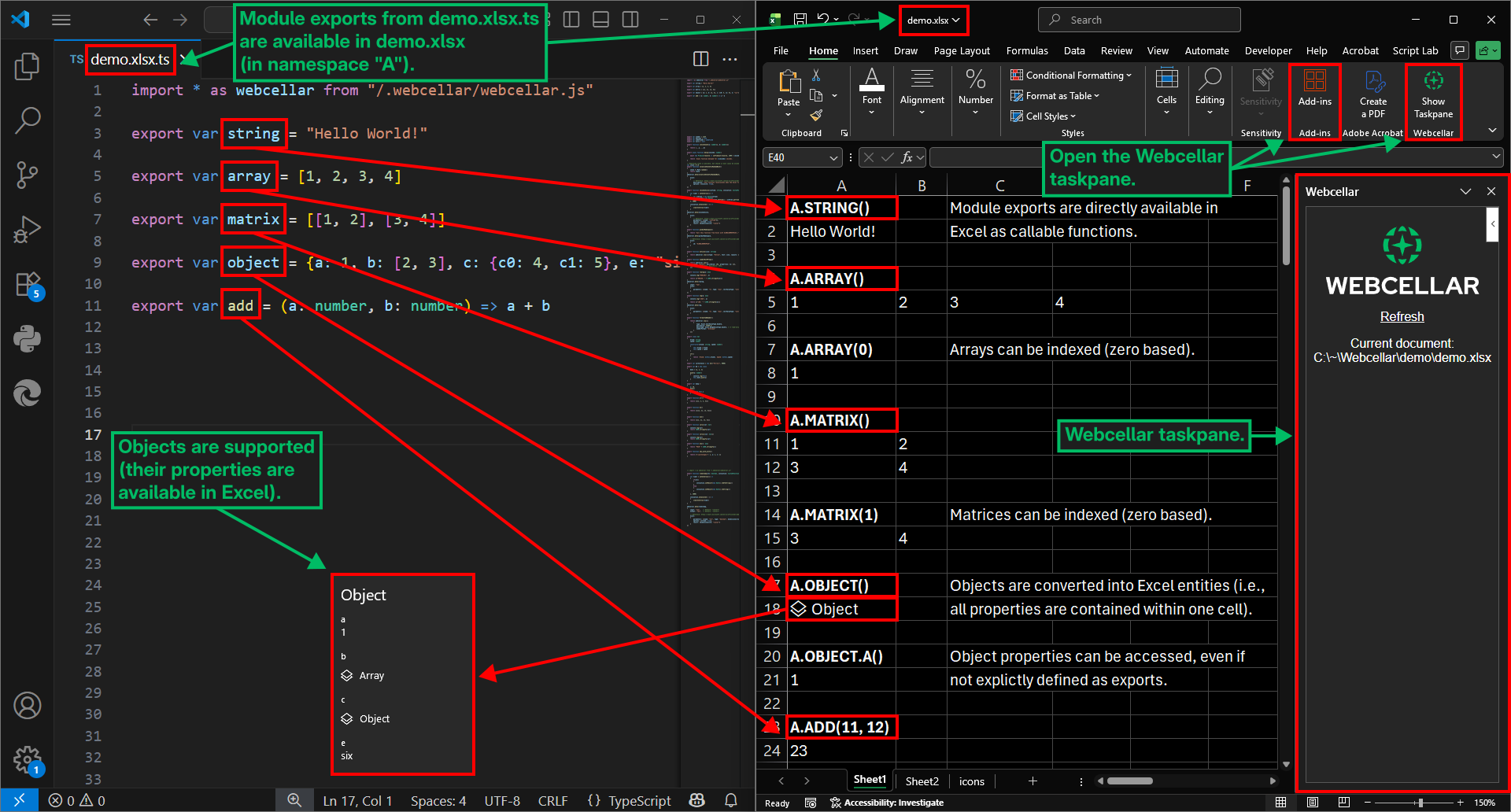Go back in VS Code navigation history

[150, 20]
